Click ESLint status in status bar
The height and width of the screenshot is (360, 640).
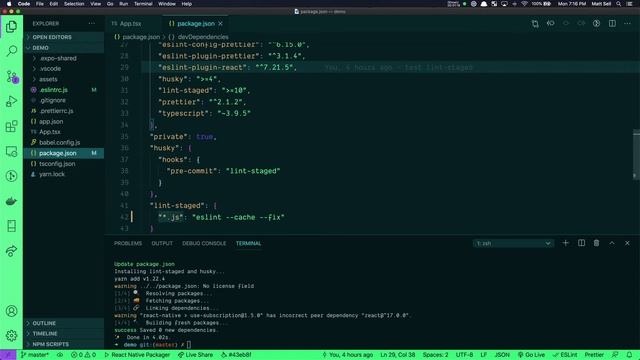565,355
